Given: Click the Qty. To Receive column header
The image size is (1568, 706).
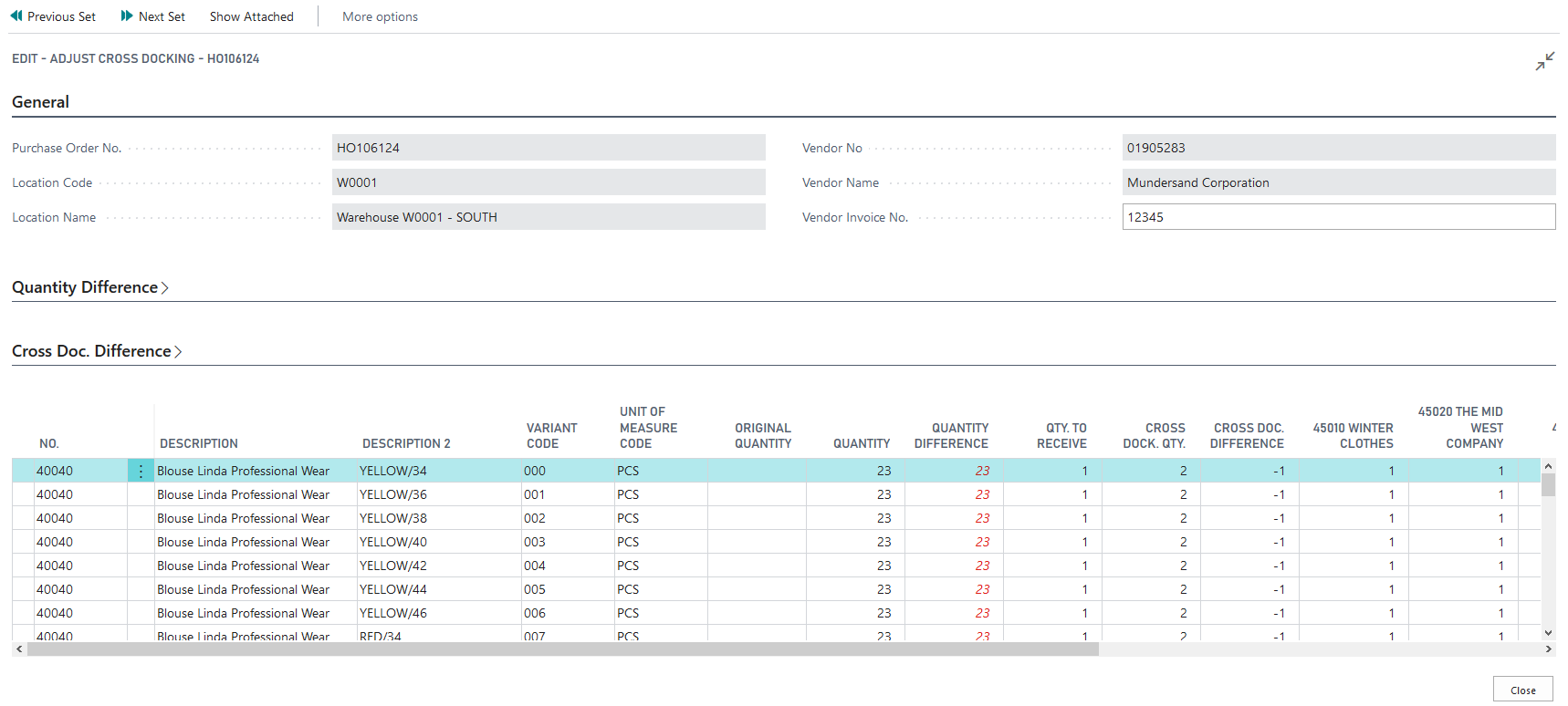Looking at the screenshot, I should (1061, 436).
